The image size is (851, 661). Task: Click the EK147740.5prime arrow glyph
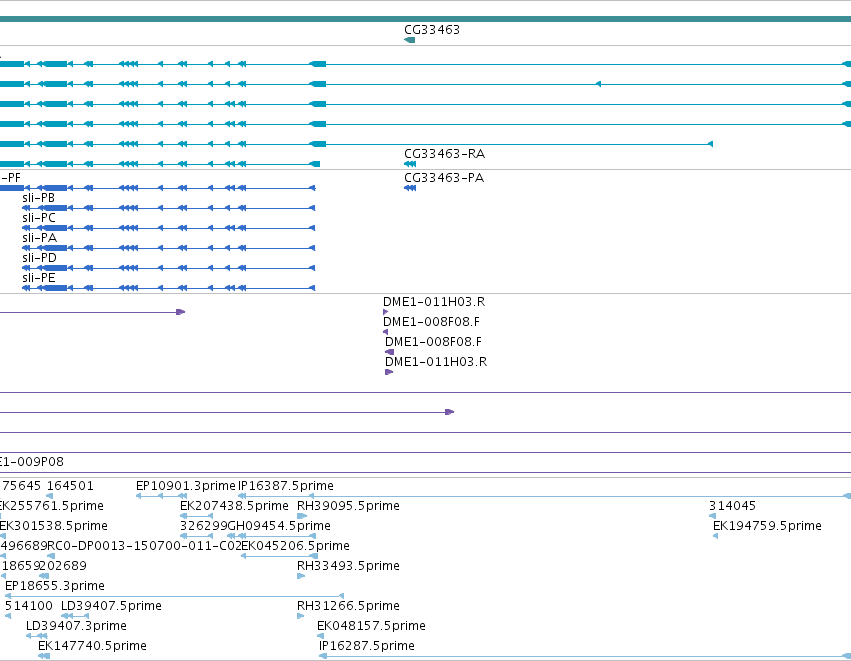click(x=44, y=656)
